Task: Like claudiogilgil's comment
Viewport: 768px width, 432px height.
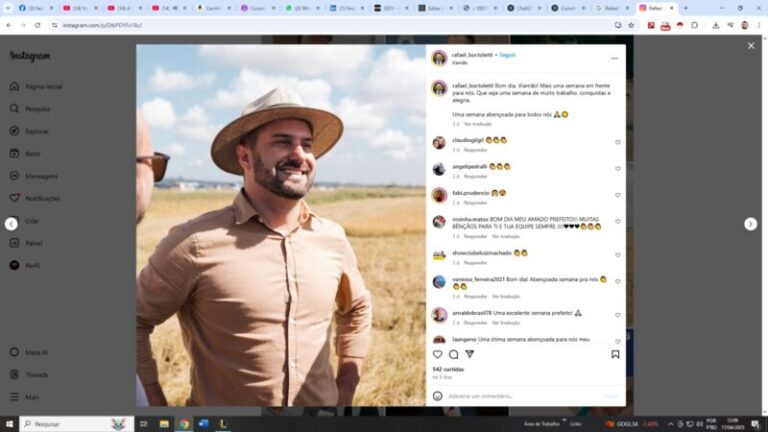Action: [x=617, y=143]
